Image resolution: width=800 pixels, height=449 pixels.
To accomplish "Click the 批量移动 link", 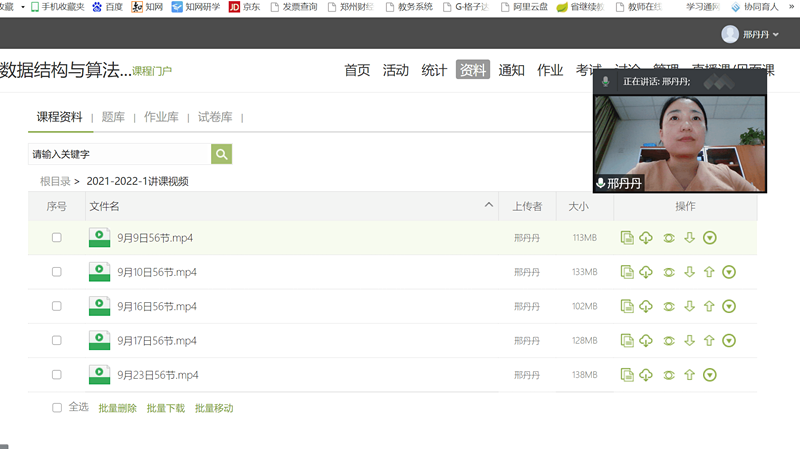I will [x=214, y=408].
